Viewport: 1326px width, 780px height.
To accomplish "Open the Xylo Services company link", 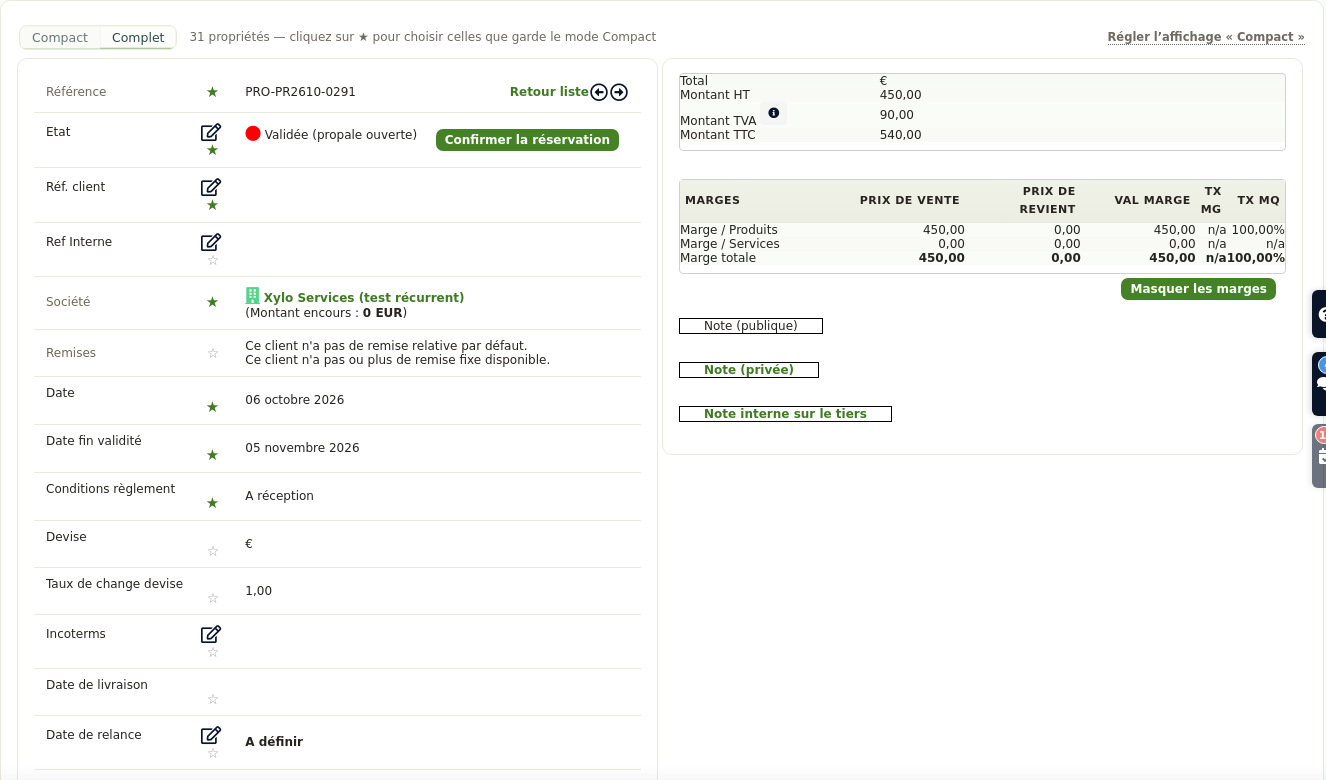I will pyautogui.click(x=364, y=298).
